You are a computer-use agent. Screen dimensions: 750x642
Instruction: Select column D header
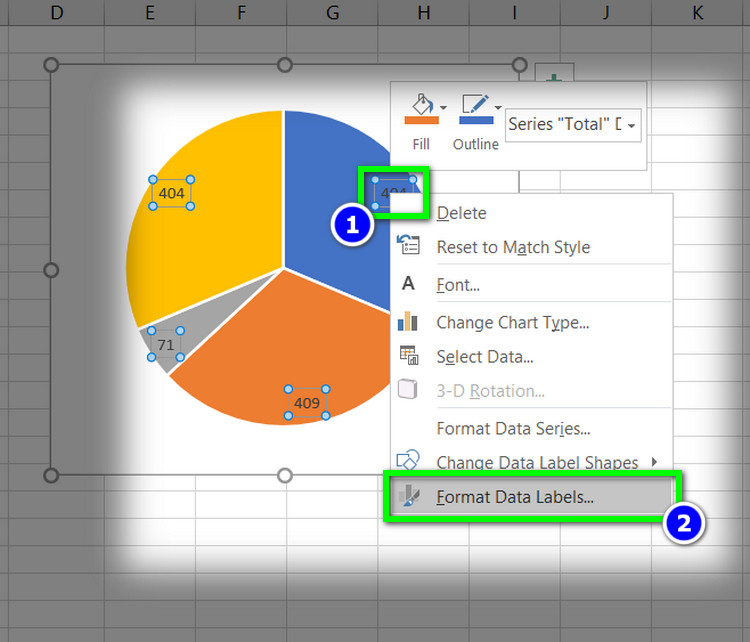(56, 12)
